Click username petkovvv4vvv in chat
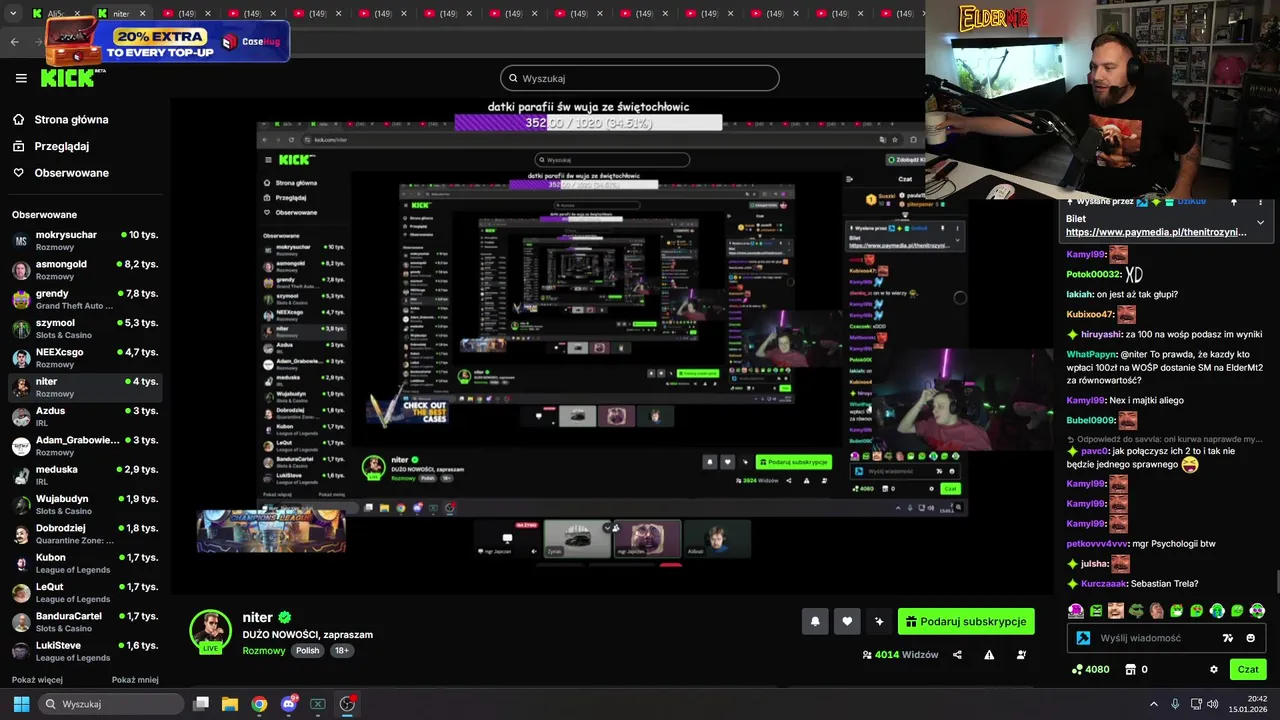The image size is (1280, 720). point(1097,544)
